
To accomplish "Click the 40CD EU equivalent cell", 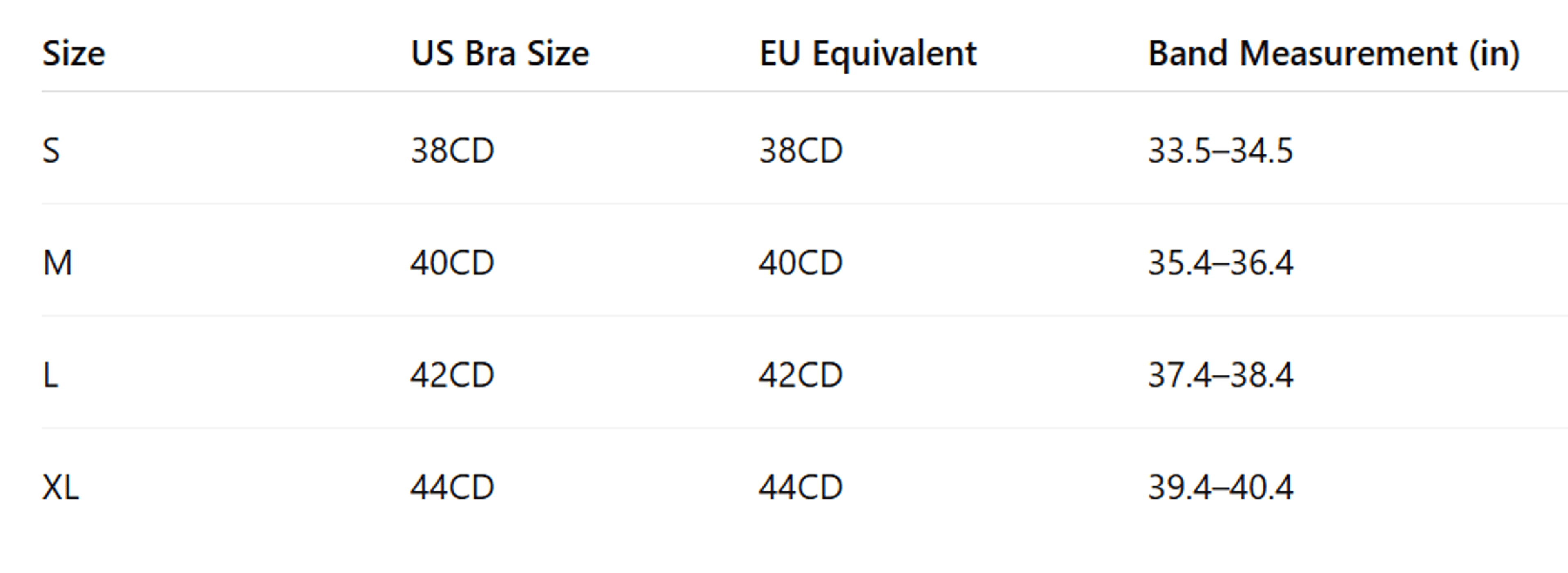I will click(x=800, y=263).
